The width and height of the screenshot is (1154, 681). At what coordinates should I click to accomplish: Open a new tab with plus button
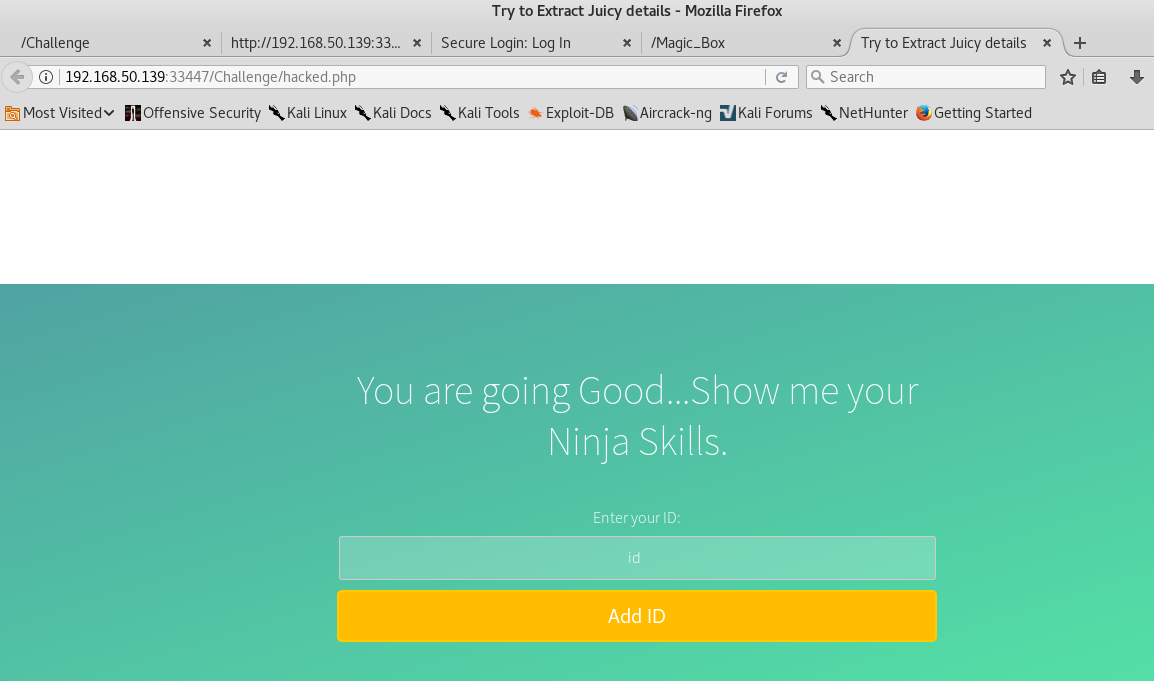click(x=1080, y=43)
